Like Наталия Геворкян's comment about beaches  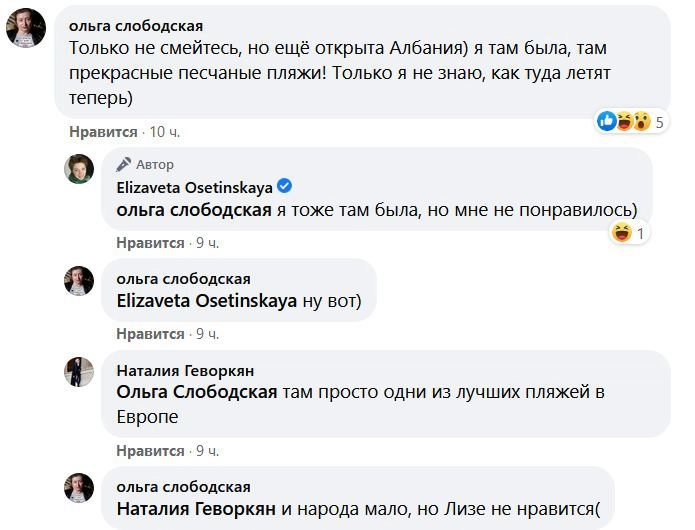tap(150, 451)
